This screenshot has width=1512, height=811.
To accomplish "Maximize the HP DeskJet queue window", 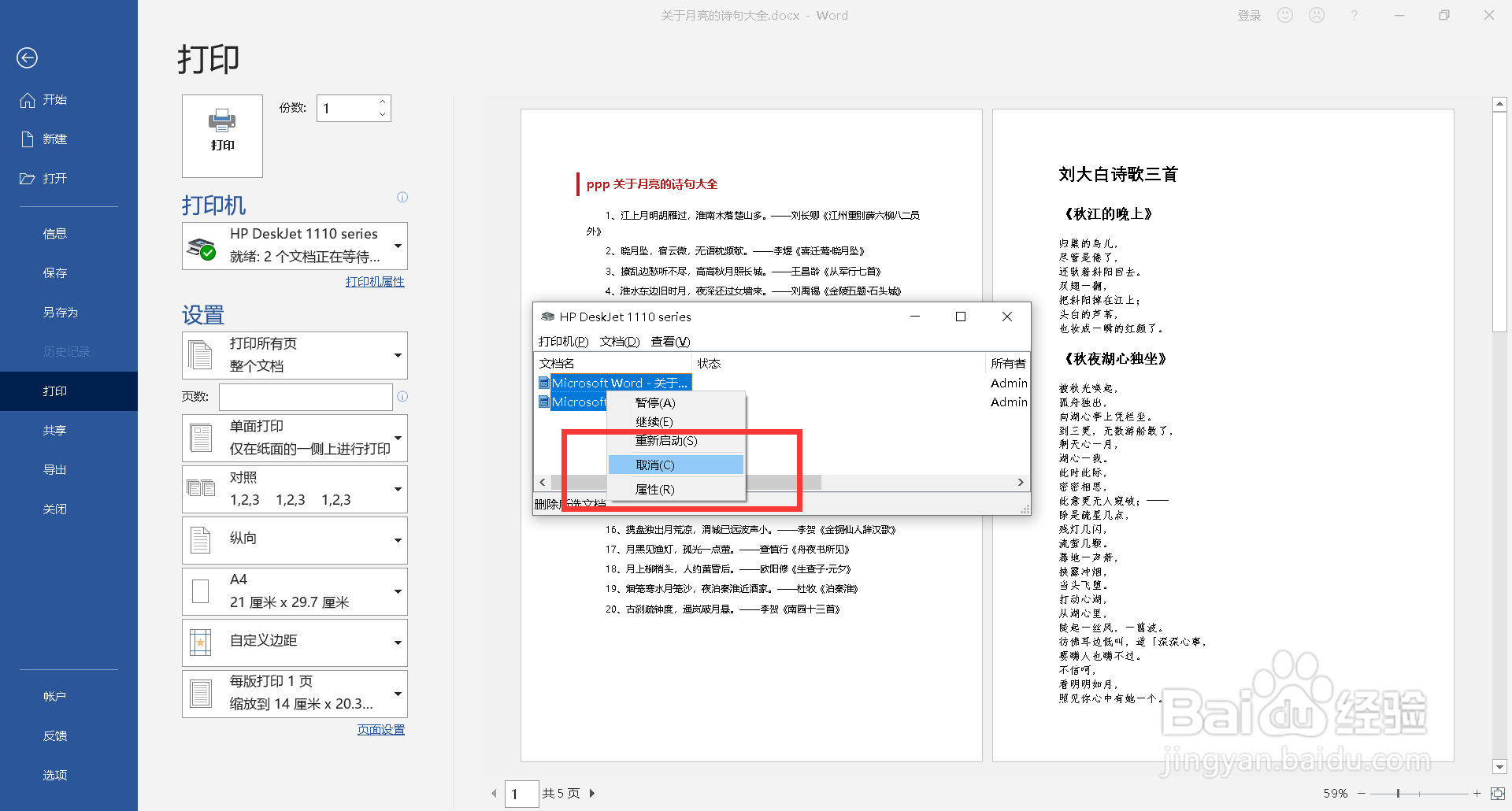I will coord(960,317).
